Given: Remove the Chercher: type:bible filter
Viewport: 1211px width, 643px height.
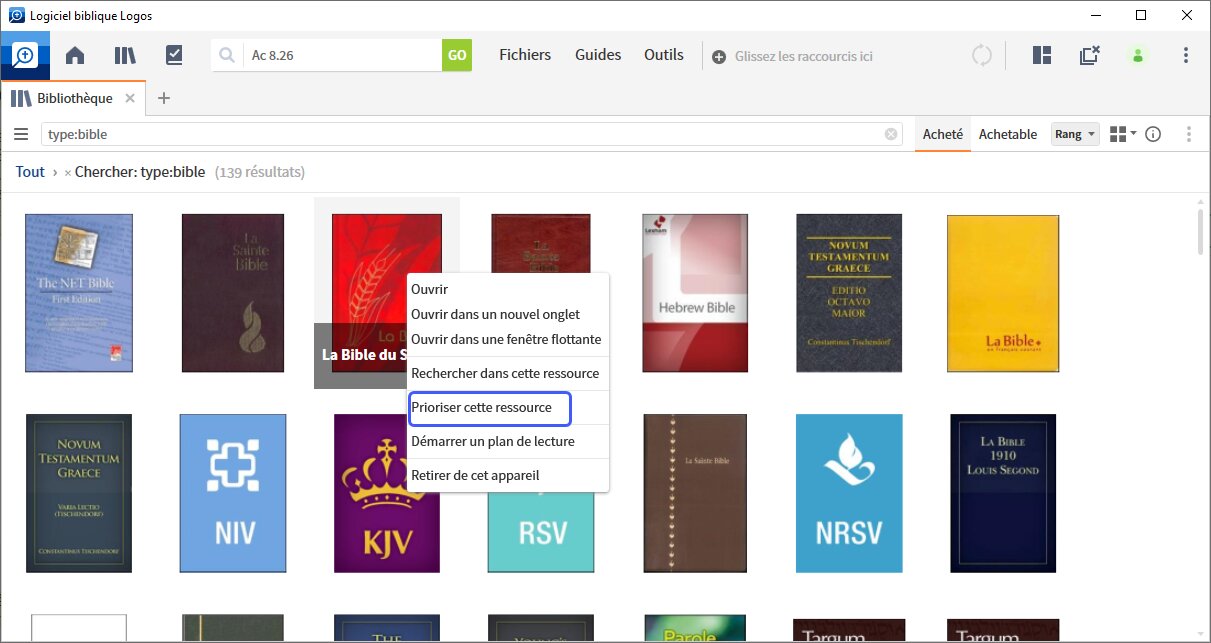Looking at the screenshot, I should [67, 173].
